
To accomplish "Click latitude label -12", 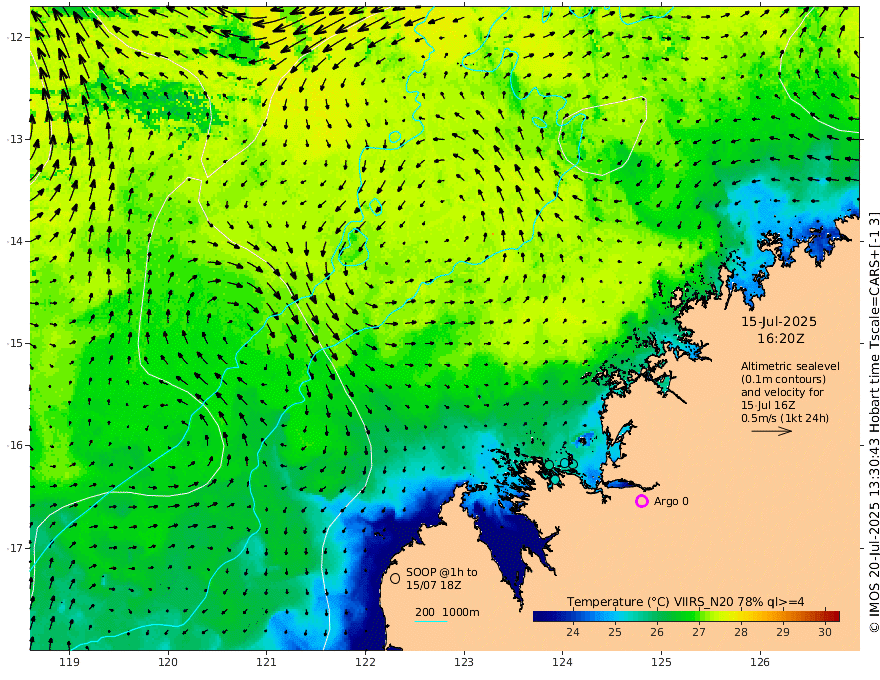I will [x=15, y=37].
